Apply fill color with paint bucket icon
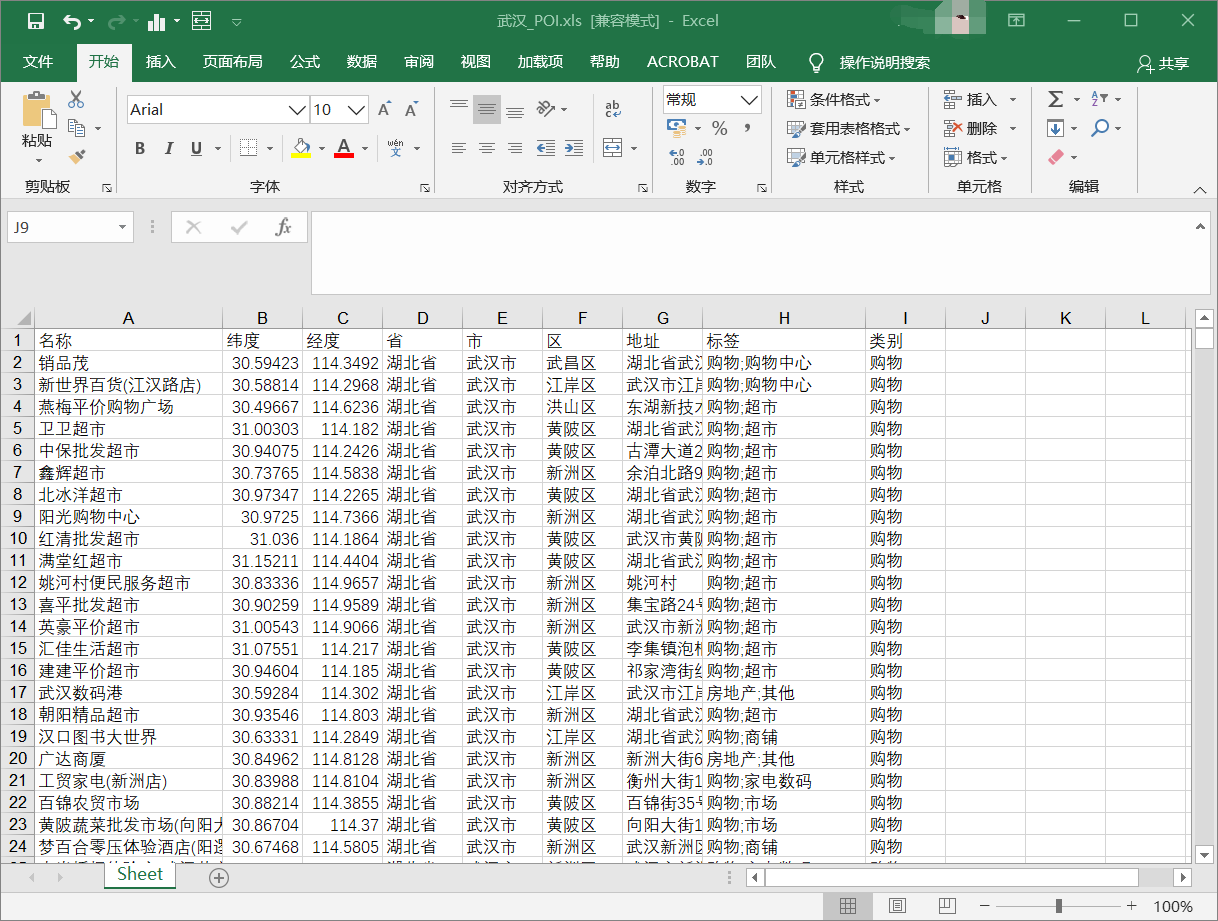 (x=300, y=148)
